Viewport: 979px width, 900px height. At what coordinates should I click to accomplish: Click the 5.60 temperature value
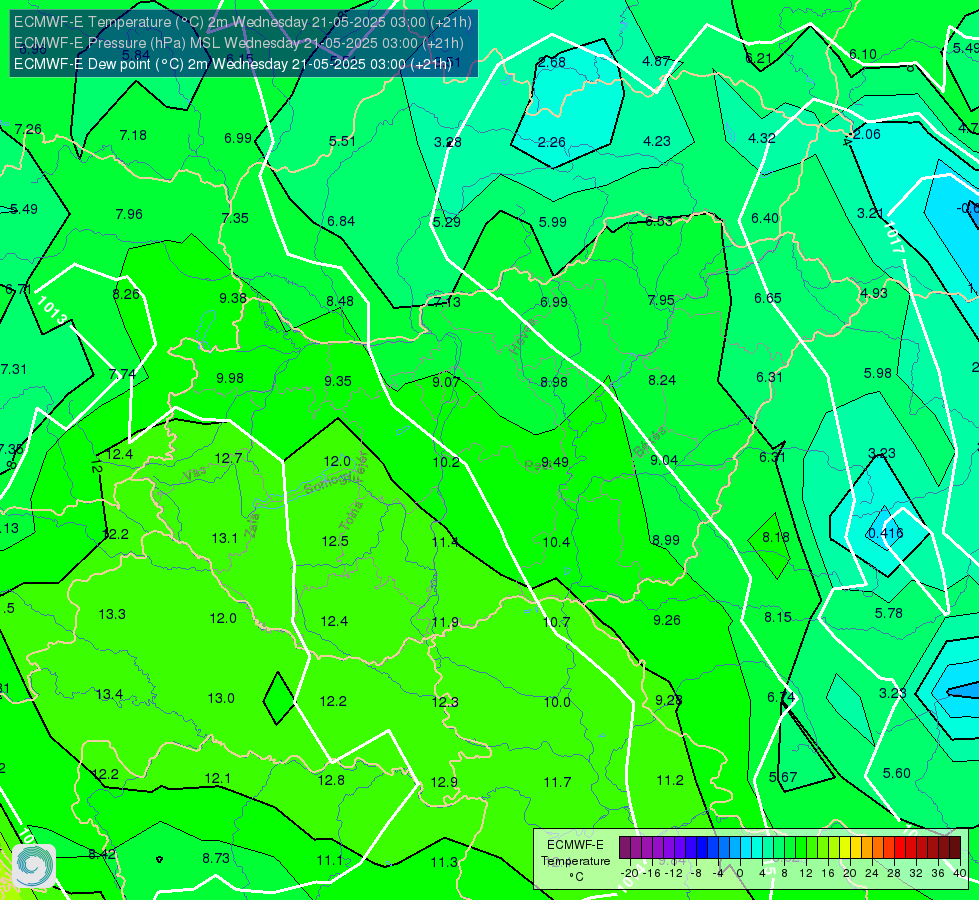pos(897,773)
